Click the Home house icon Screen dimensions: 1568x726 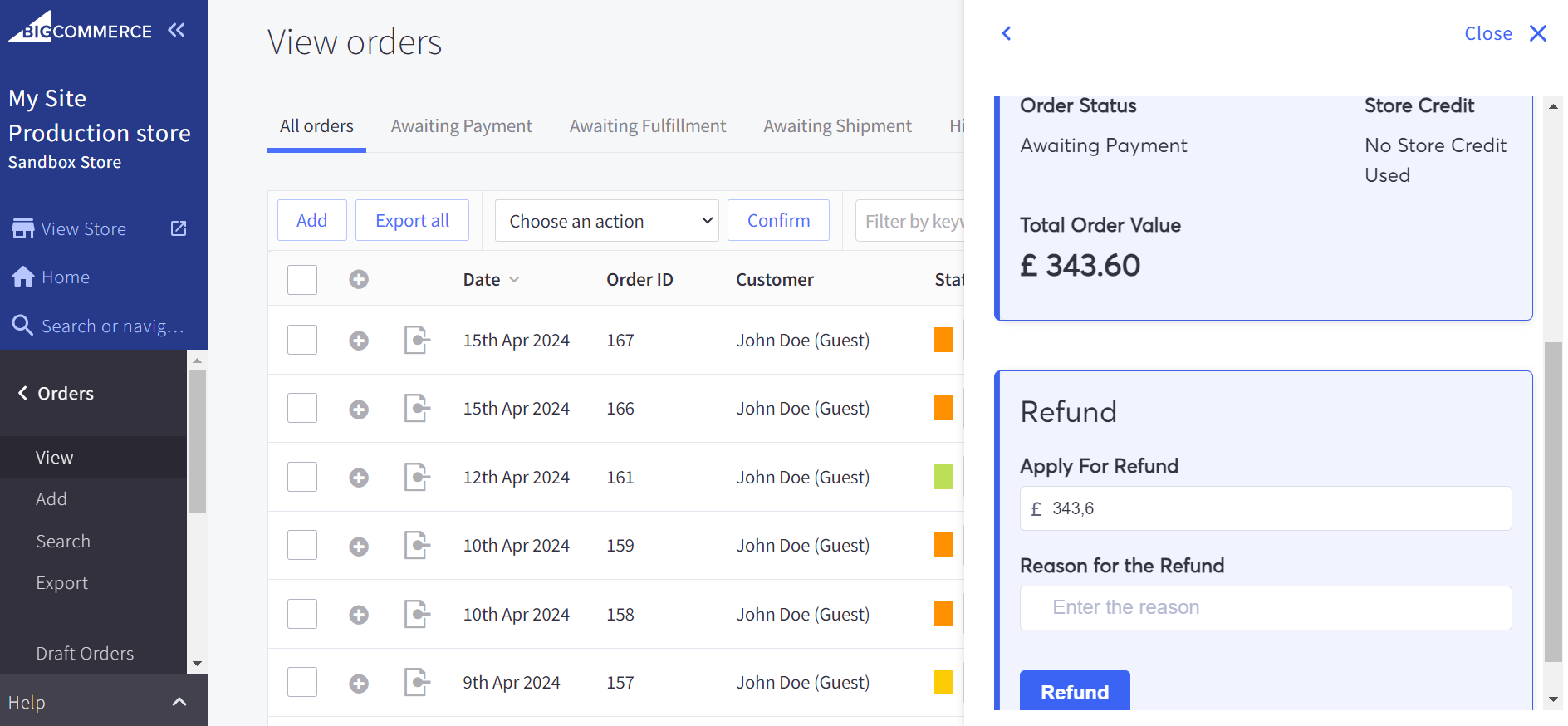click(x=23, y=277)
